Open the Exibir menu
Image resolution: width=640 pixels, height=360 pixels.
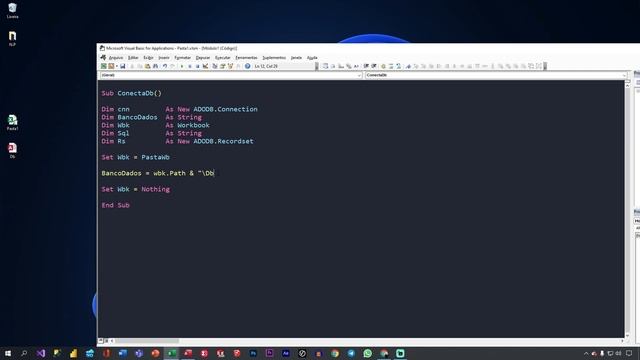[148, 58]
